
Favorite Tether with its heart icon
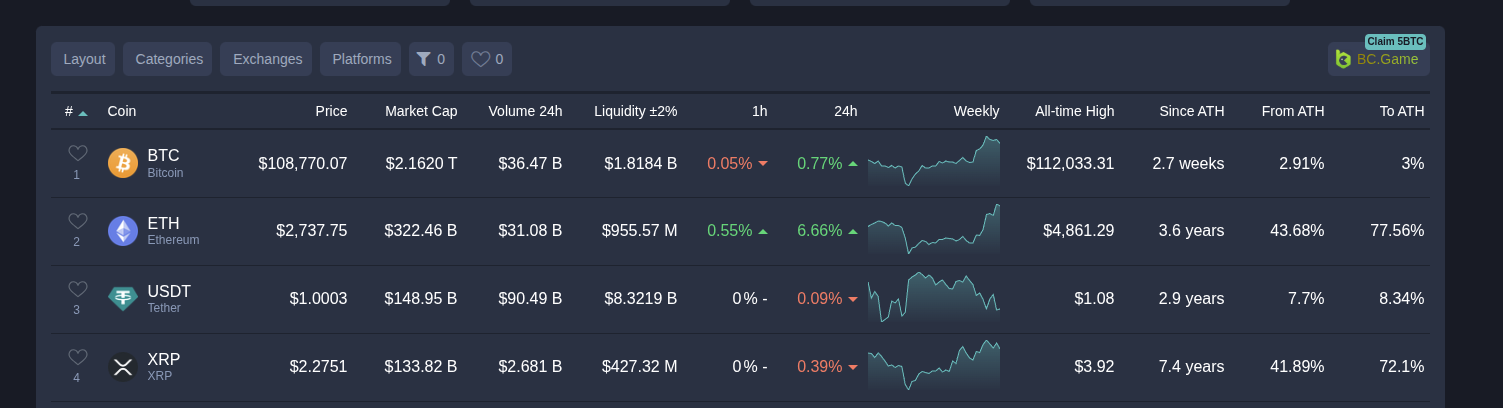[x=78, y=289]
